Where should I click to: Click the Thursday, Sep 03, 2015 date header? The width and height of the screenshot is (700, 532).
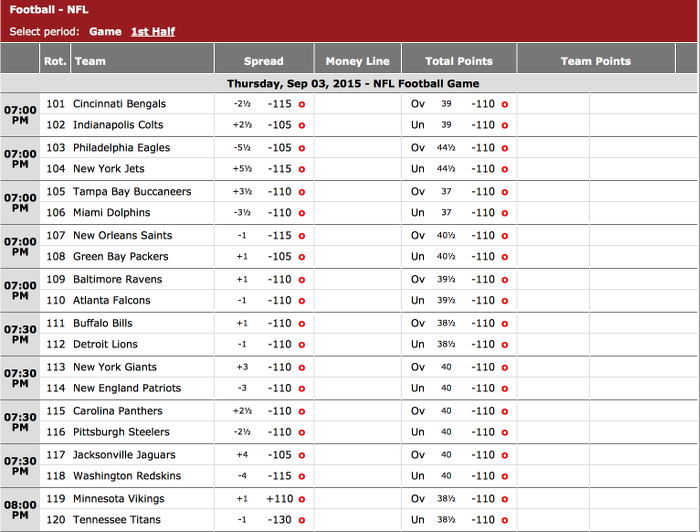click(353, 83)
